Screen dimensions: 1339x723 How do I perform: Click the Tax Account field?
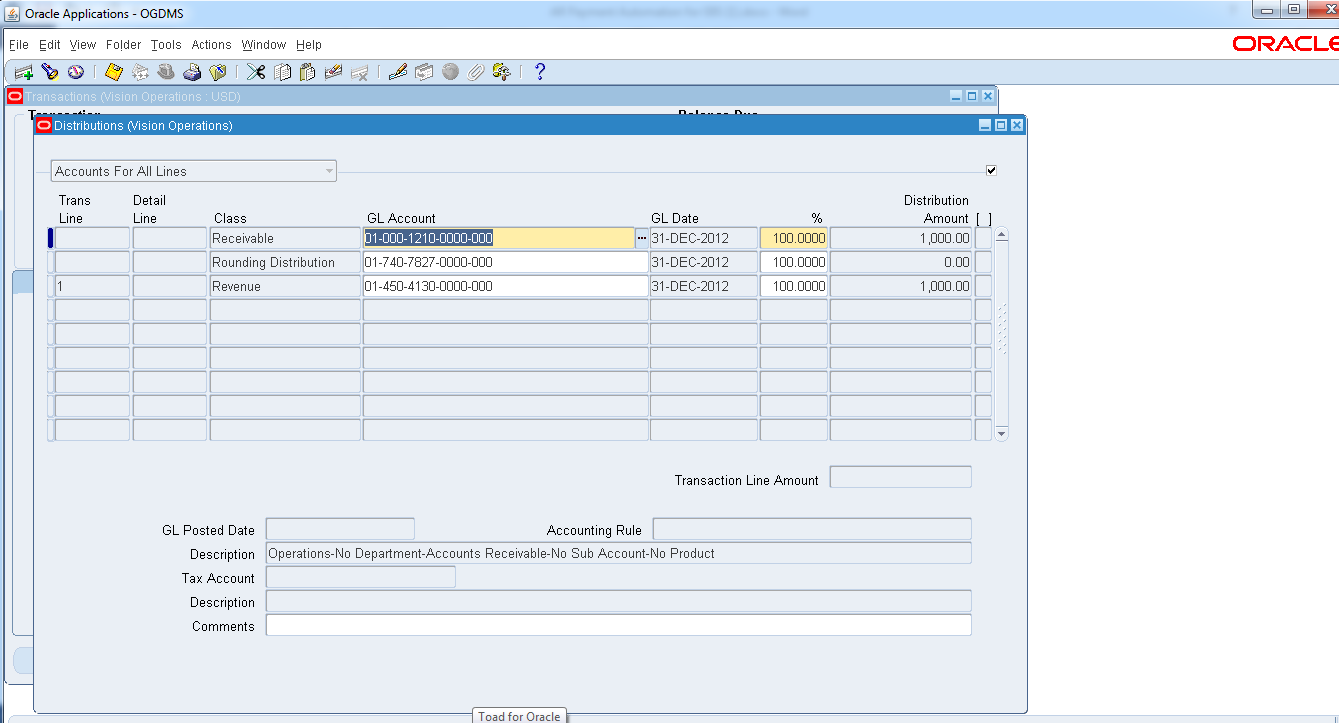pyautogui.click(x=361, y=577)
